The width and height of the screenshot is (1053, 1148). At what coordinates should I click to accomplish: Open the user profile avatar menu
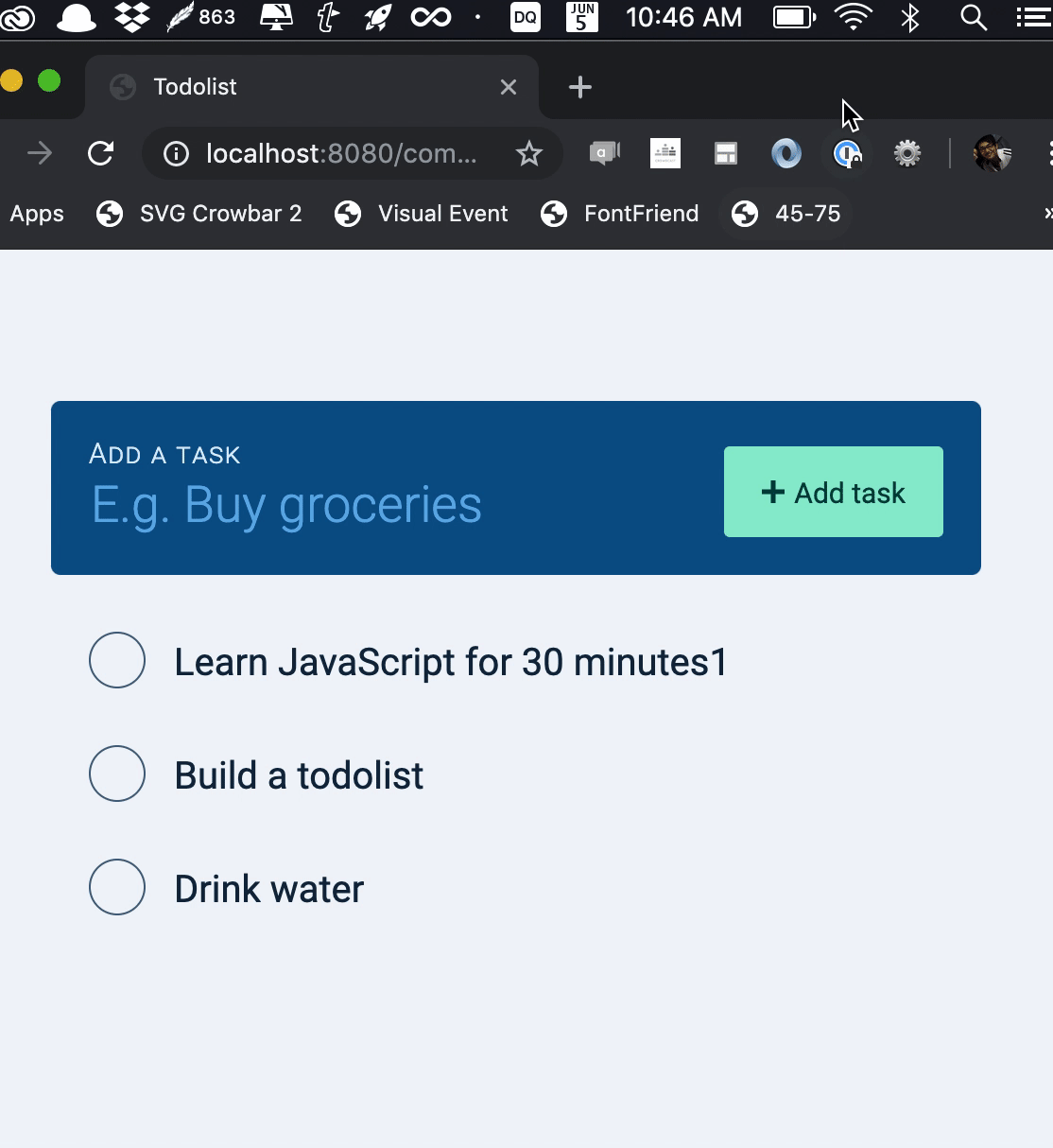pos(992,153)
